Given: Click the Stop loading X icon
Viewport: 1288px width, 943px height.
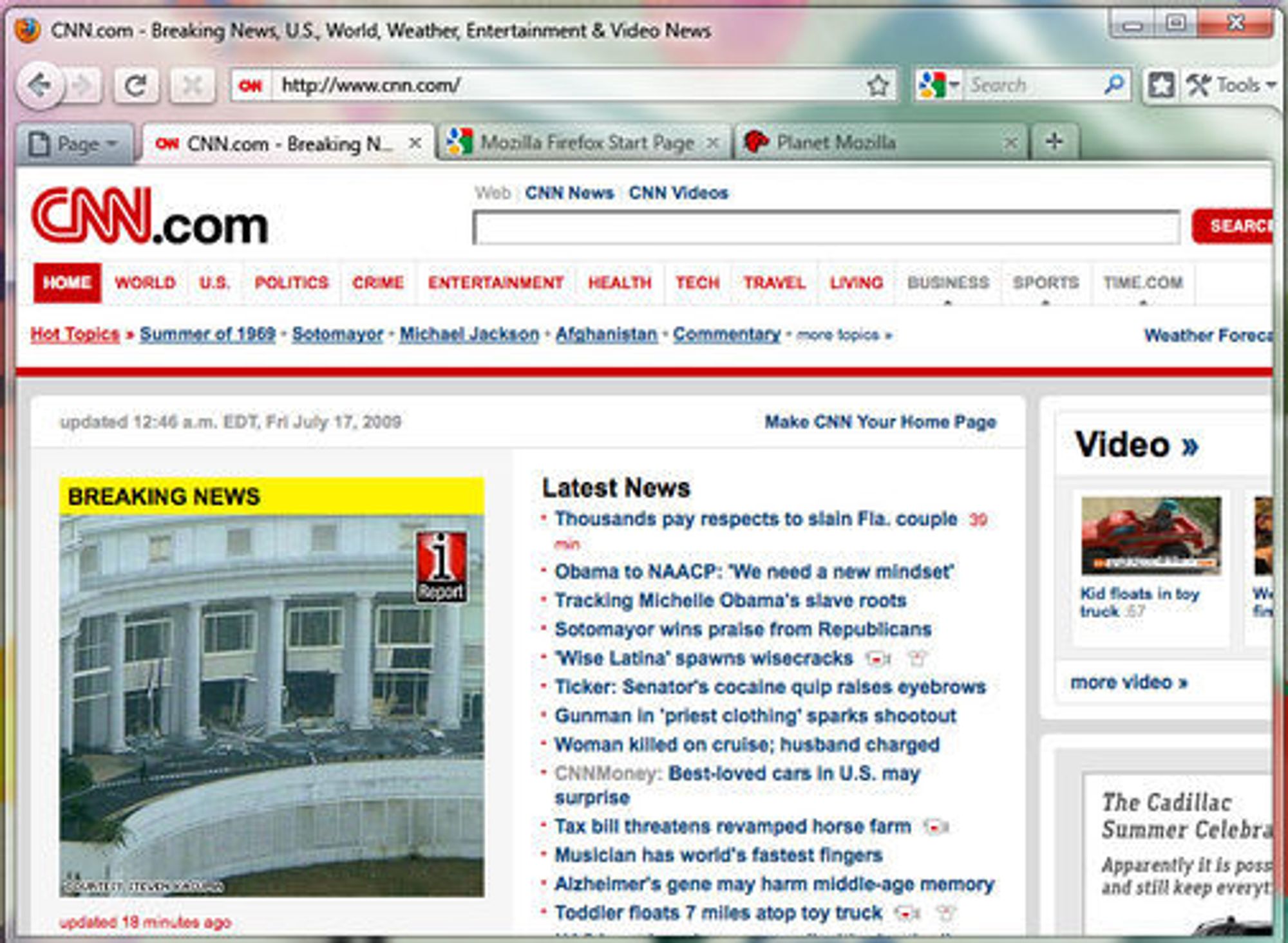Looking at the screenshot, I should 192,86.
